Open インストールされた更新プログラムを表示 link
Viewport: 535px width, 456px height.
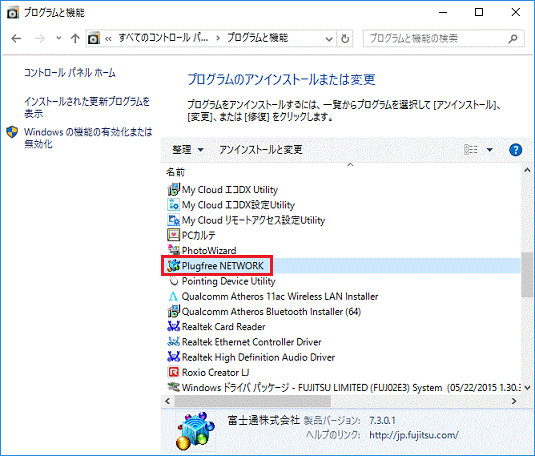coord(87,107)
